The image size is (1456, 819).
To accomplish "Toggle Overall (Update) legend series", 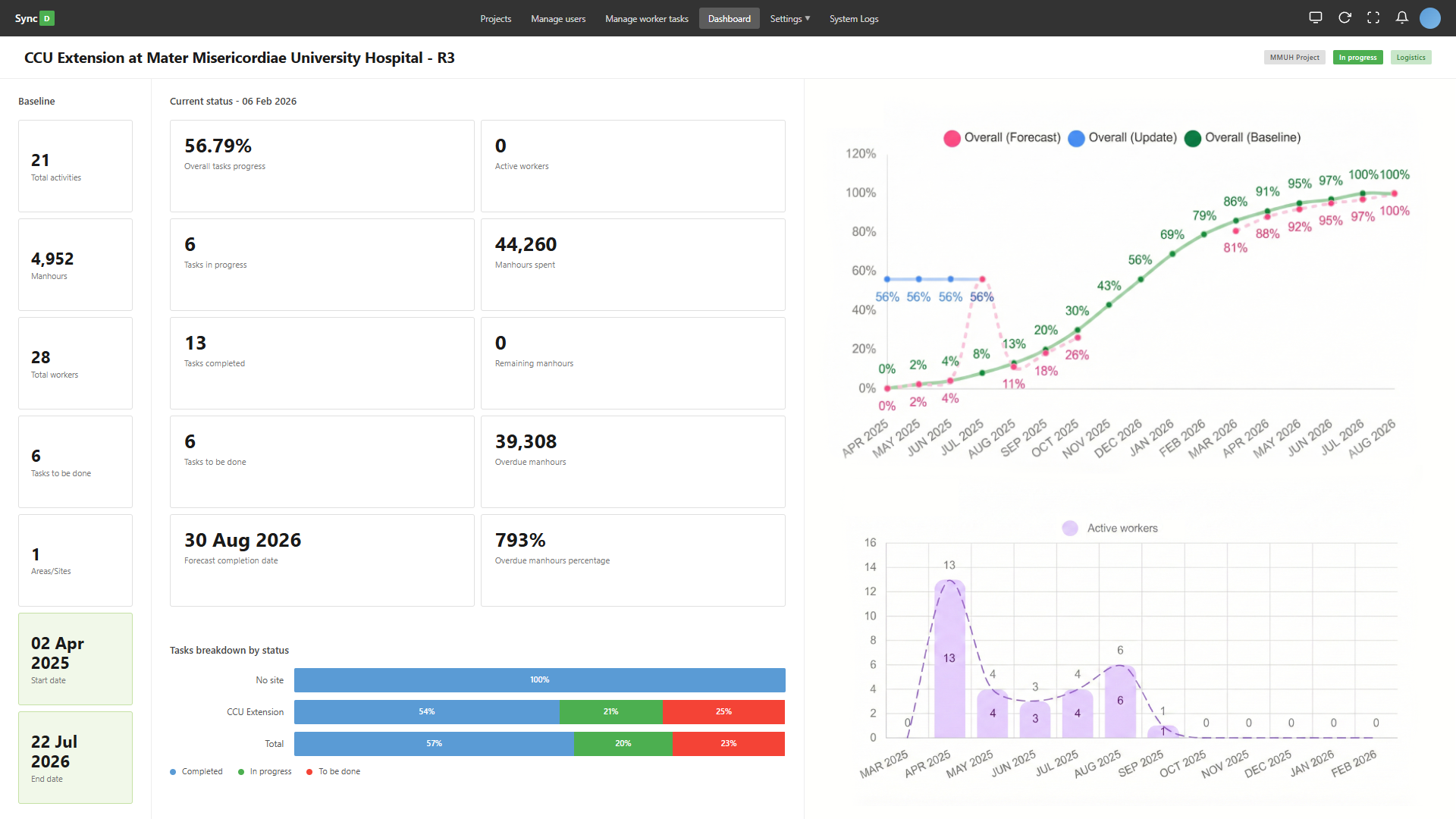I will 1122,138.
